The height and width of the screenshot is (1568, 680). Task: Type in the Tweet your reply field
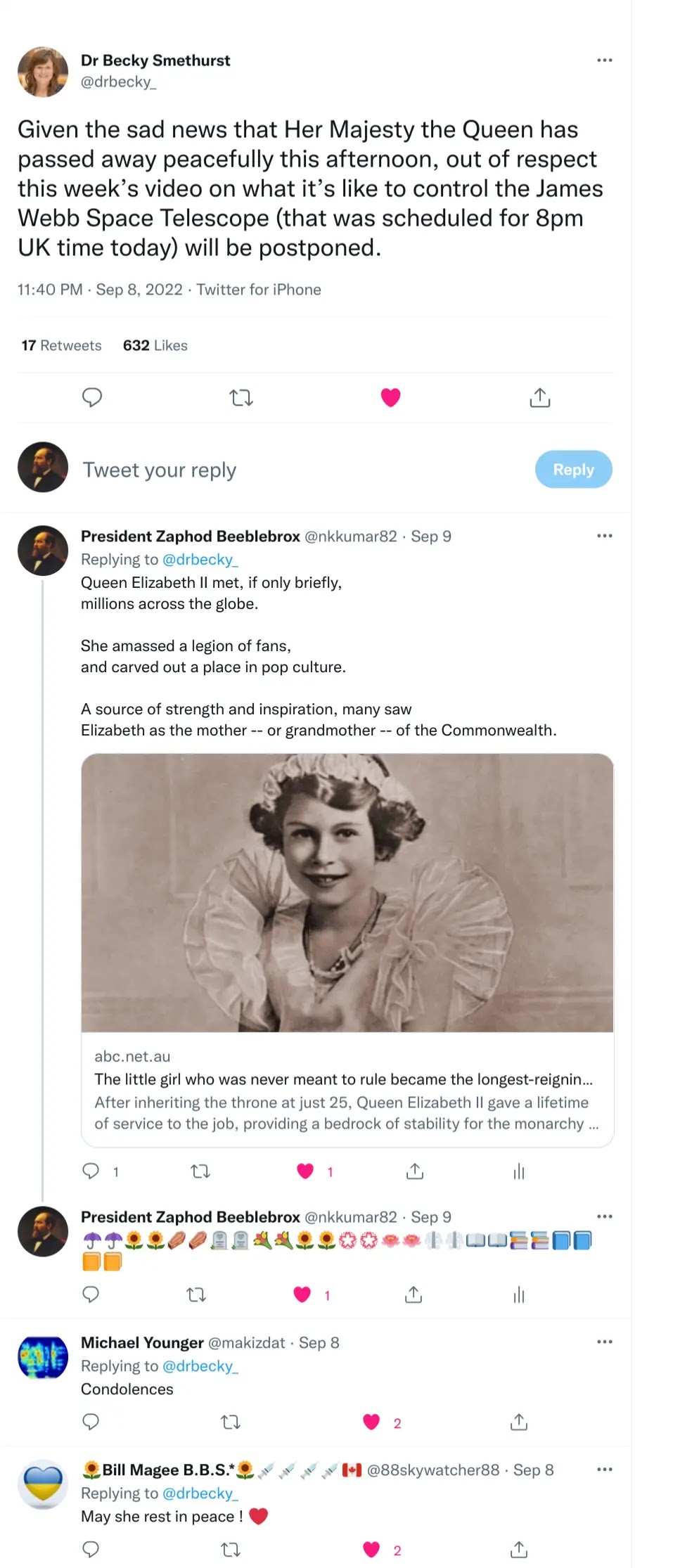[x=281, y=470]
